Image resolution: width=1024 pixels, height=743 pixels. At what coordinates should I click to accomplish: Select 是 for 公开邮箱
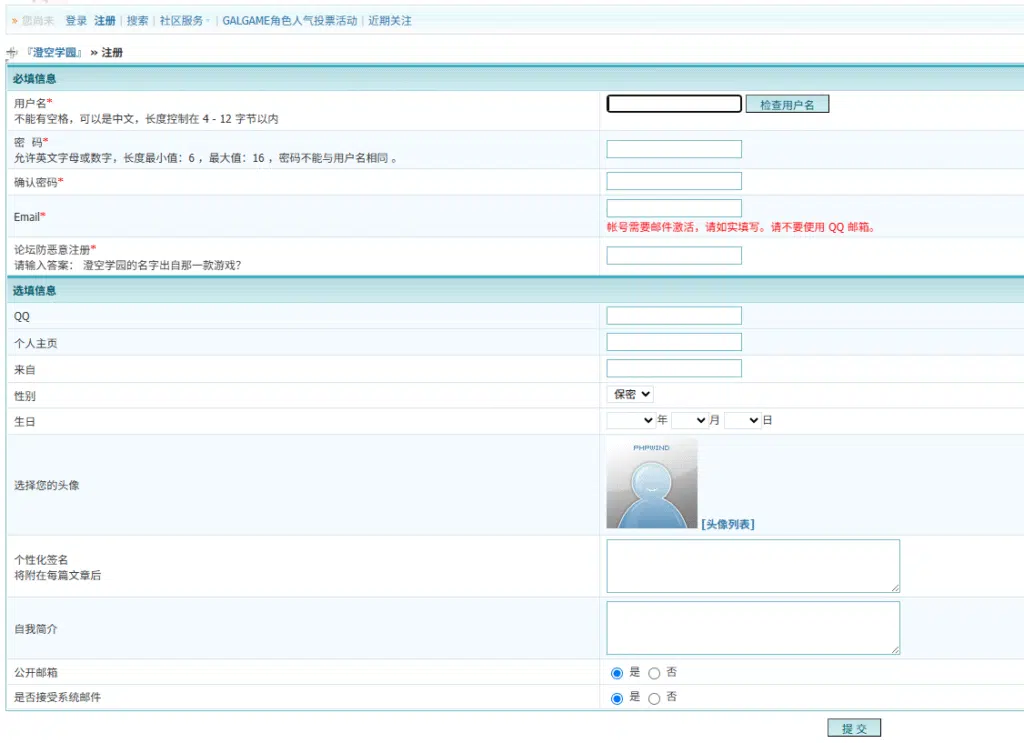pos(616,673)
